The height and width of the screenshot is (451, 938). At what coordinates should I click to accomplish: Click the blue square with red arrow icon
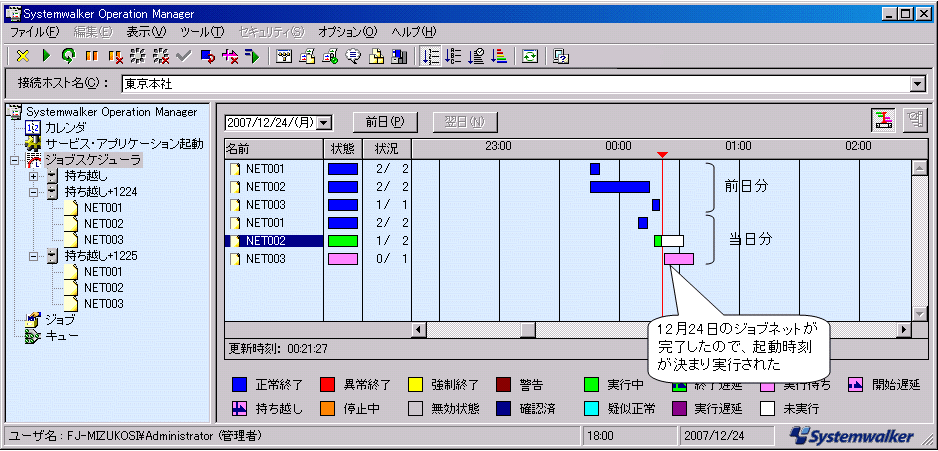tap(207, 56)
